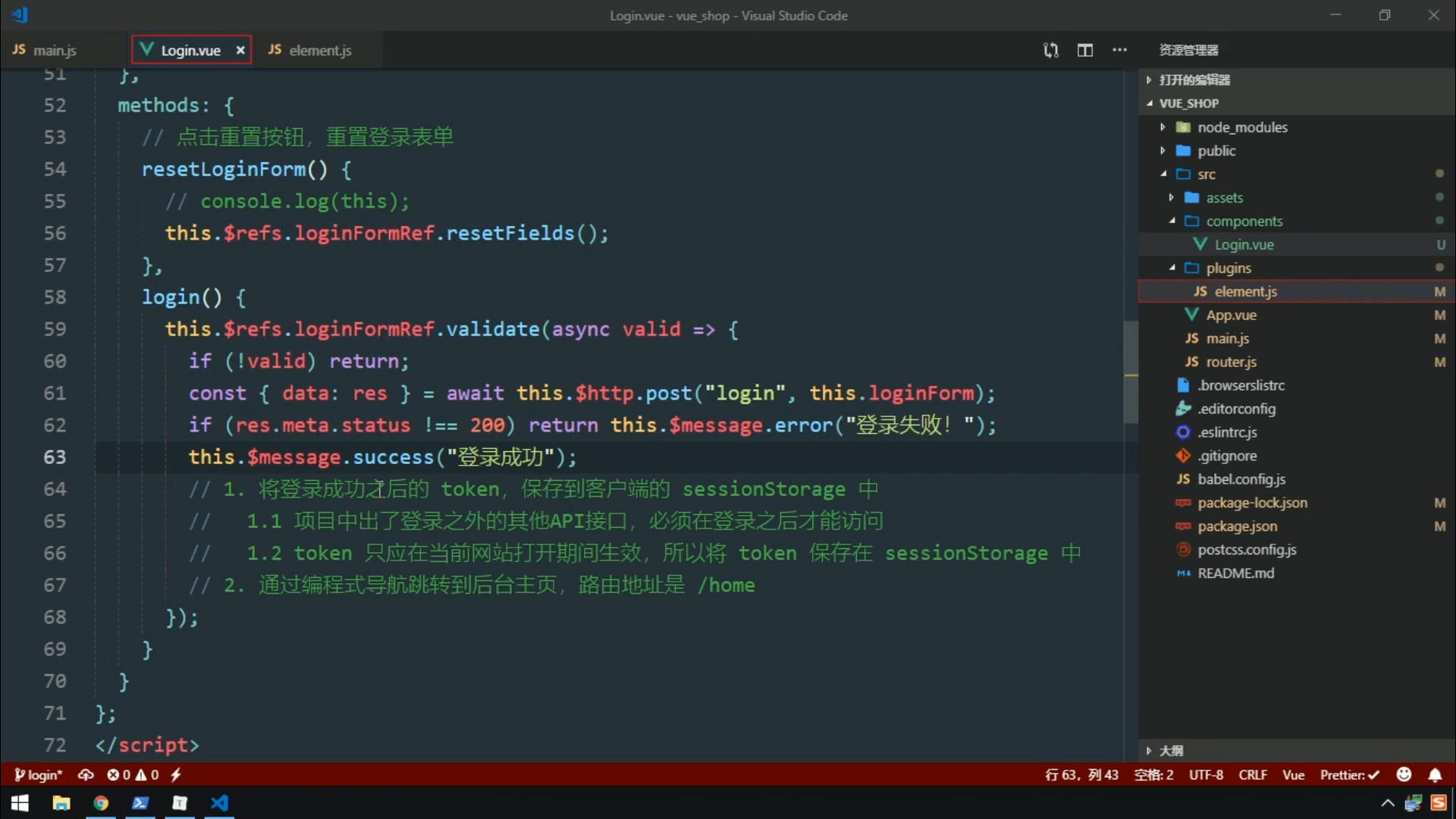Screen dimensions: 1456x819
Task: Close the Login.vue tab
Action: tap(240, 50)
